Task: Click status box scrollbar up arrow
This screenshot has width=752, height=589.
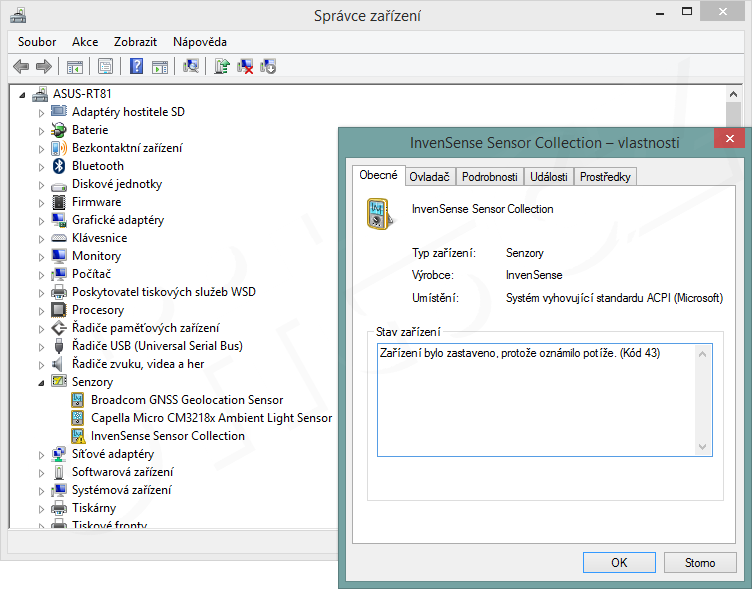Action: coord(703,354)
